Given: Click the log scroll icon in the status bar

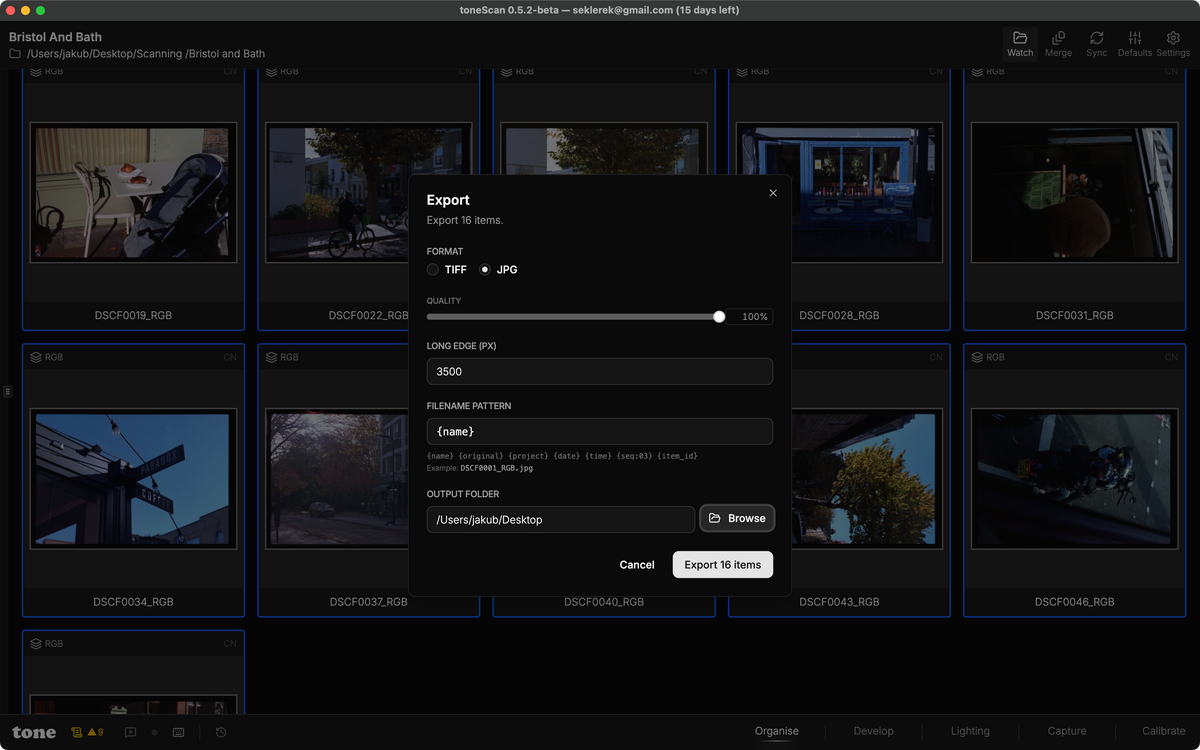Looking at the screenshot, I should 76,732.
